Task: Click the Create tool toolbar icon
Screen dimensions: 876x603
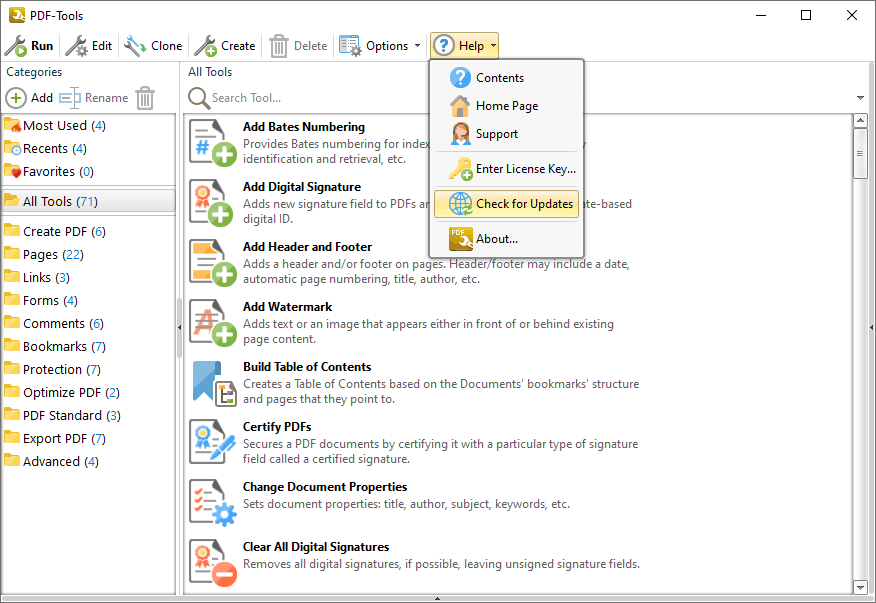Action: click(x=205, y=46)
